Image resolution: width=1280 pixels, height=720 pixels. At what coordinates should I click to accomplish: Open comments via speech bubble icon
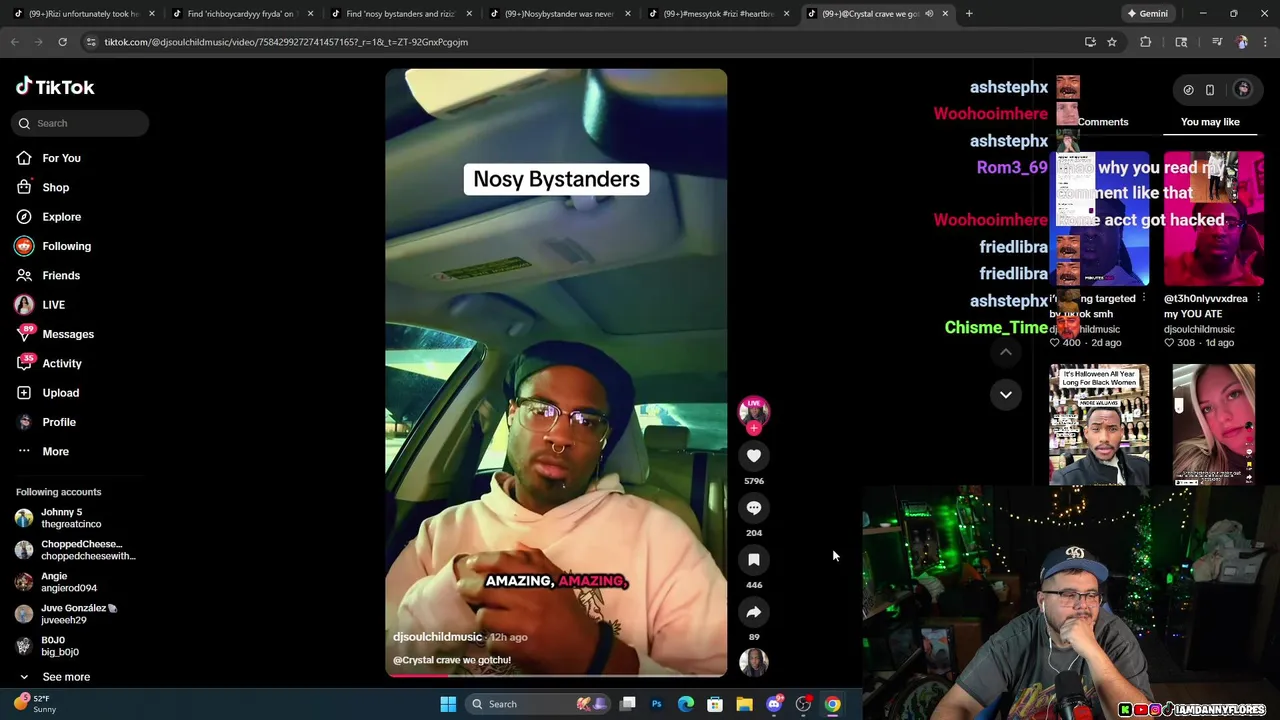754,508
